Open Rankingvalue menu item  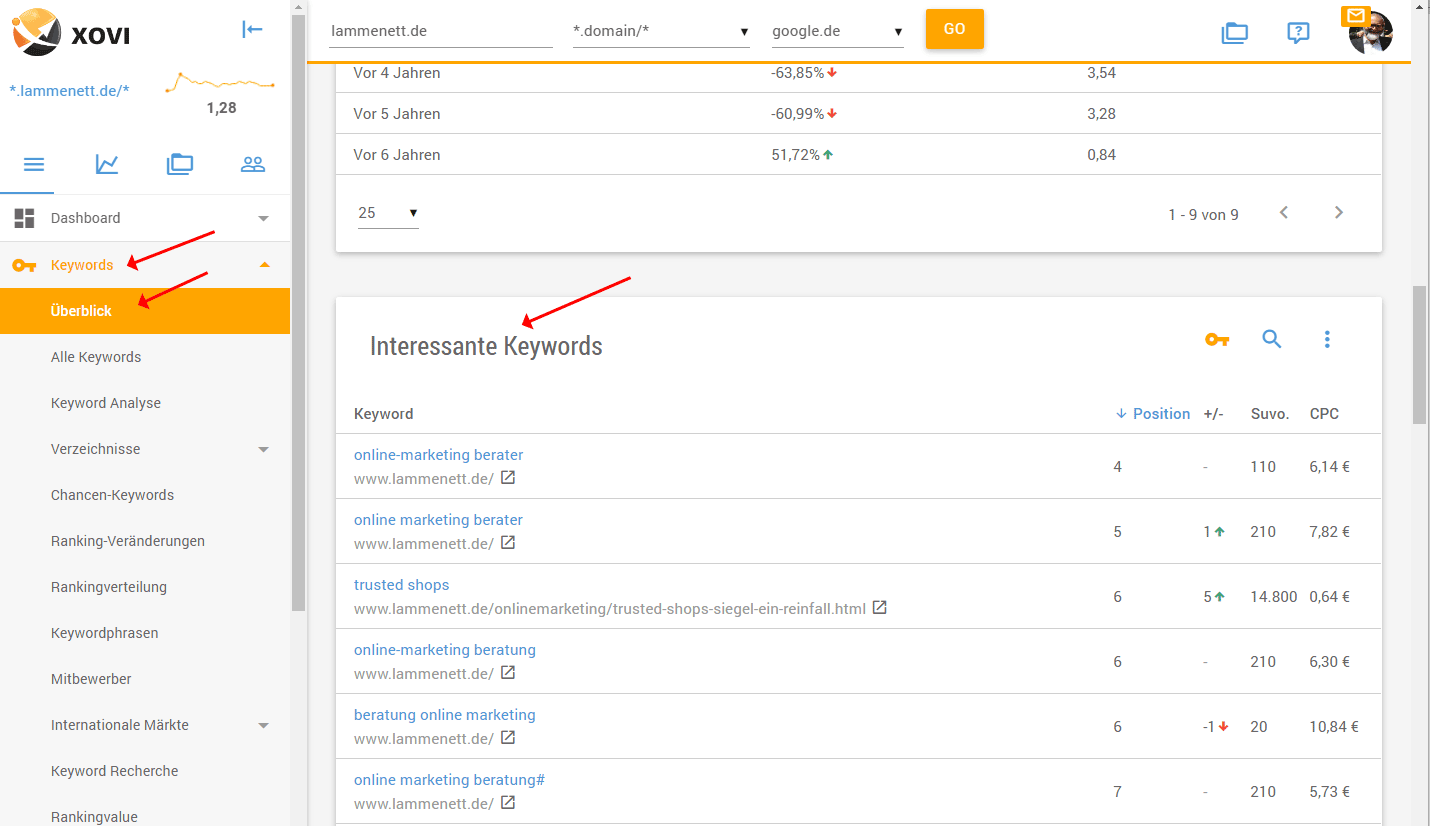[94, 817]
